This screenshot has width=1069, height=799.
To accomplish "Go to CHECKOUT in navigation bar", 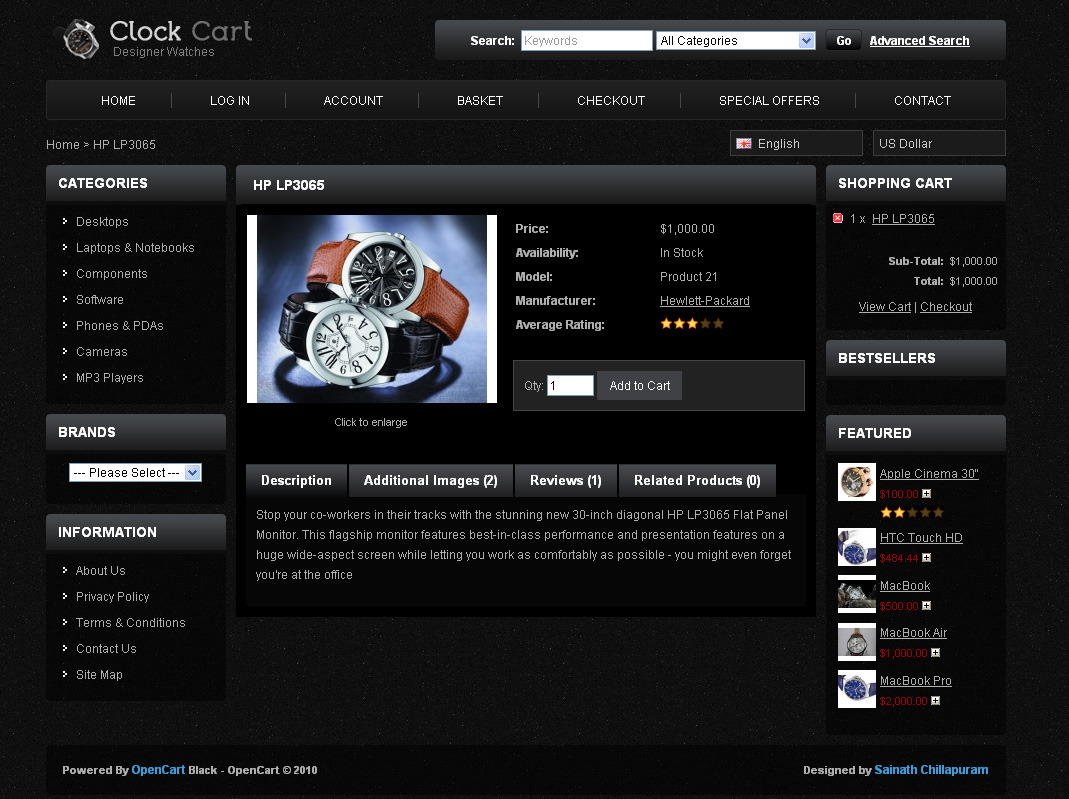I will [x=611, y=101].
